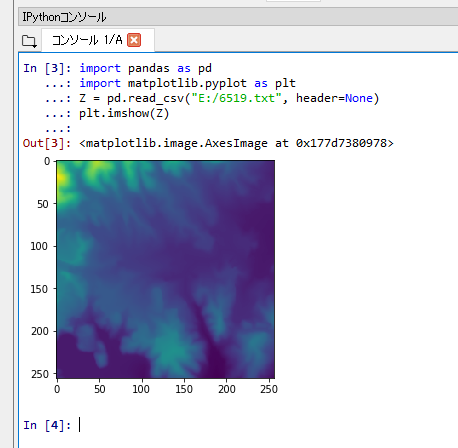Close the コンソール 1/A tab
The width and height of the screenshot is (458, 448).
(x=134, y=40)
